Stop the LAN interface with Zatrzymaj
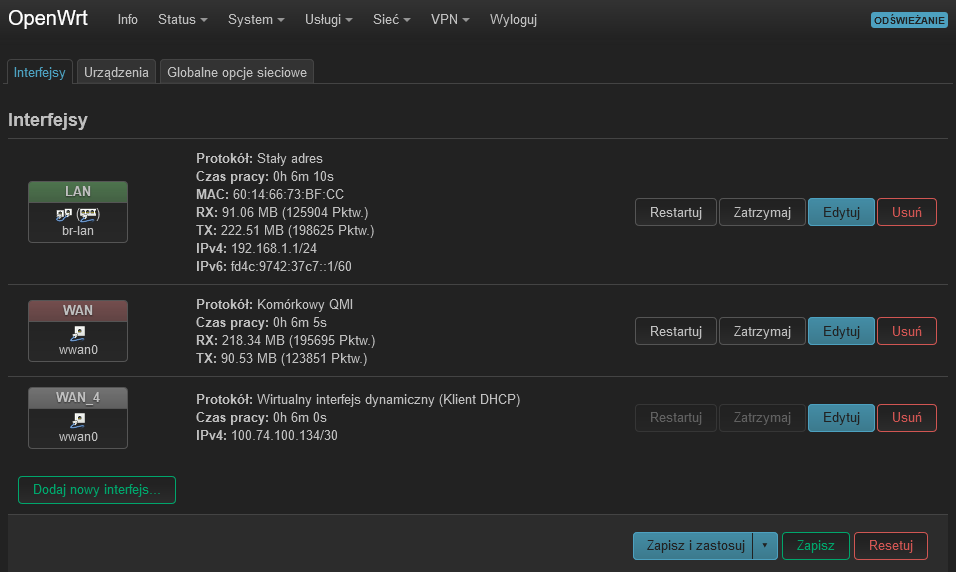The width and height of the screenshot is (956, 572). [x=762, y=212]
